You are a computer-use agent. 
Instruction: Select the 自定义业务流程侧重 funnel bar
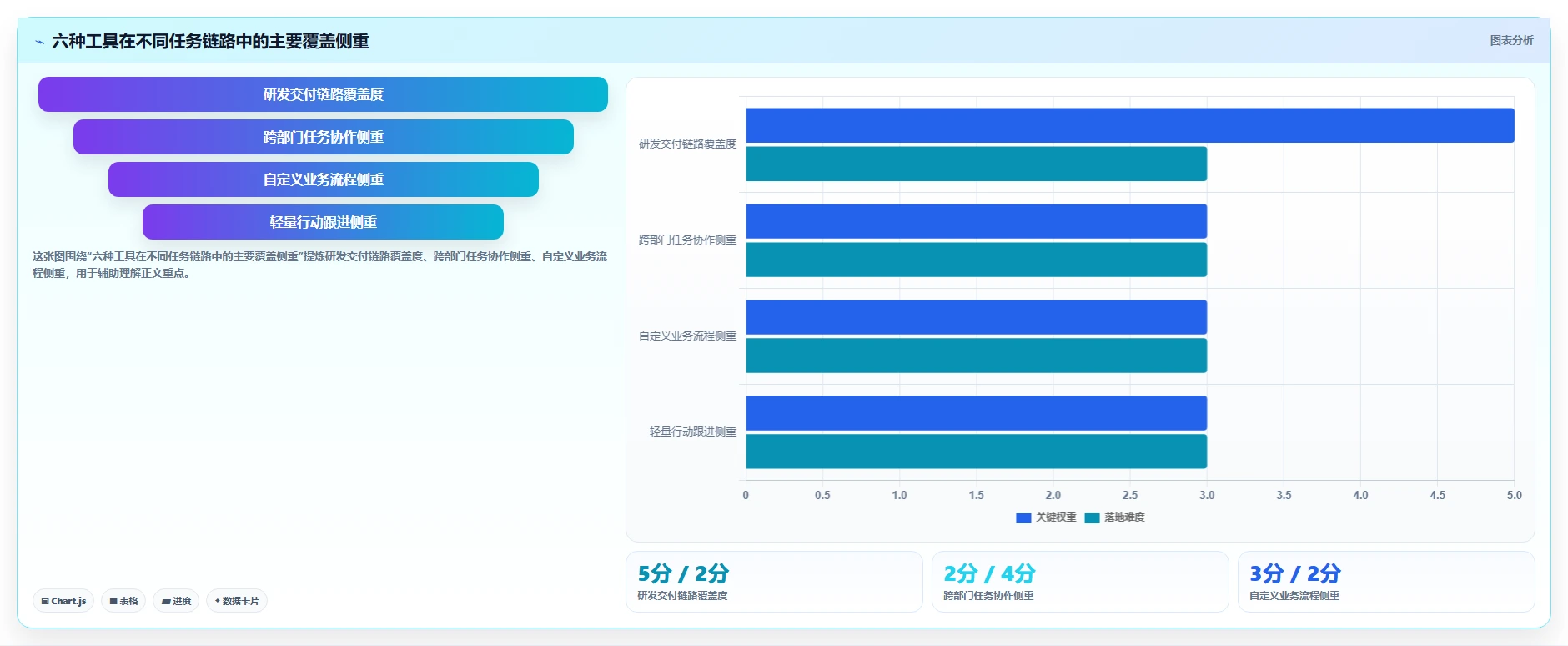(323, 179)
